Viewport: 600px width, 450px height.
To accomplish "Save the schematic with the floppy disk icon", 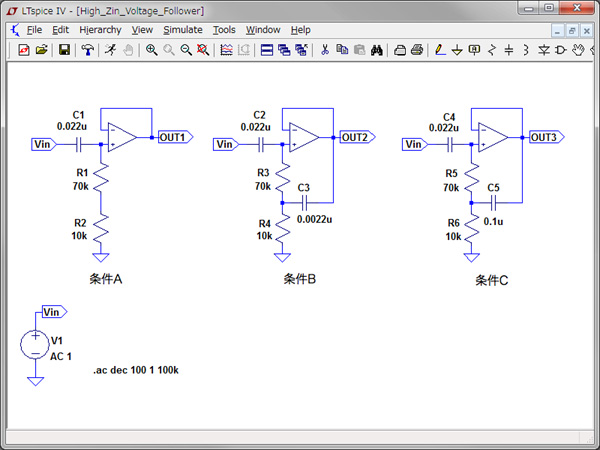I will point(65,50).
